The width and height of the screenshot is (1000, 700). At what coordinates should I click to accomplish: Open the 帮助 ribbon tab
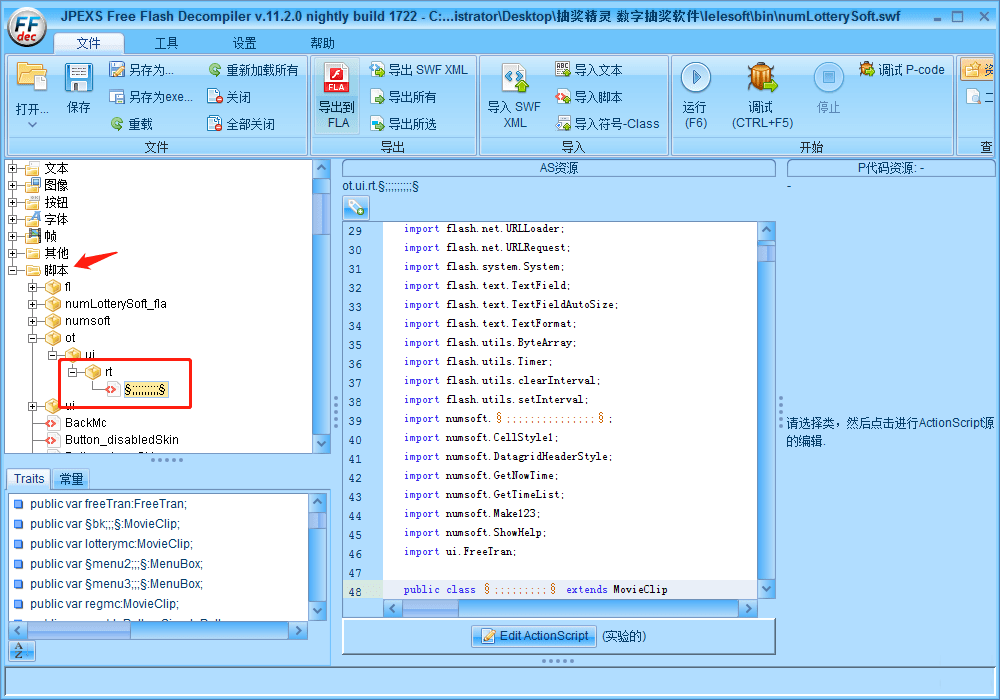322,43
